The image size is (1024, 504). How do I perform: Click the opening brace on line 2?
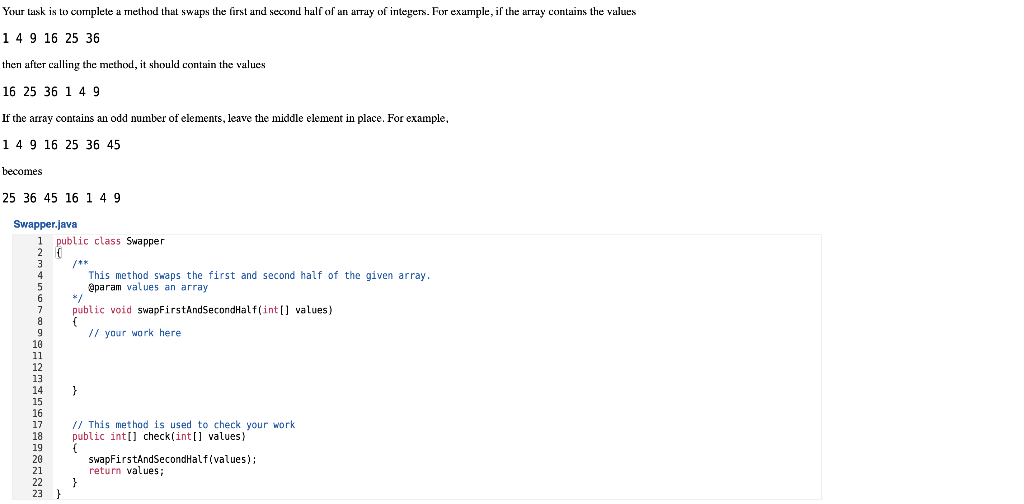[x=59, y=253]
